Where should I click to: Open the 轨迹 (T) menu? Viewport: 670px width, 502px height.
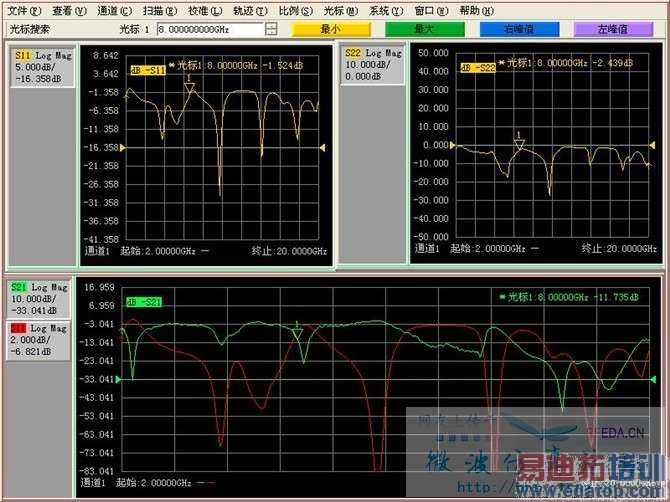pyautogui.click(x=250, y=10)
